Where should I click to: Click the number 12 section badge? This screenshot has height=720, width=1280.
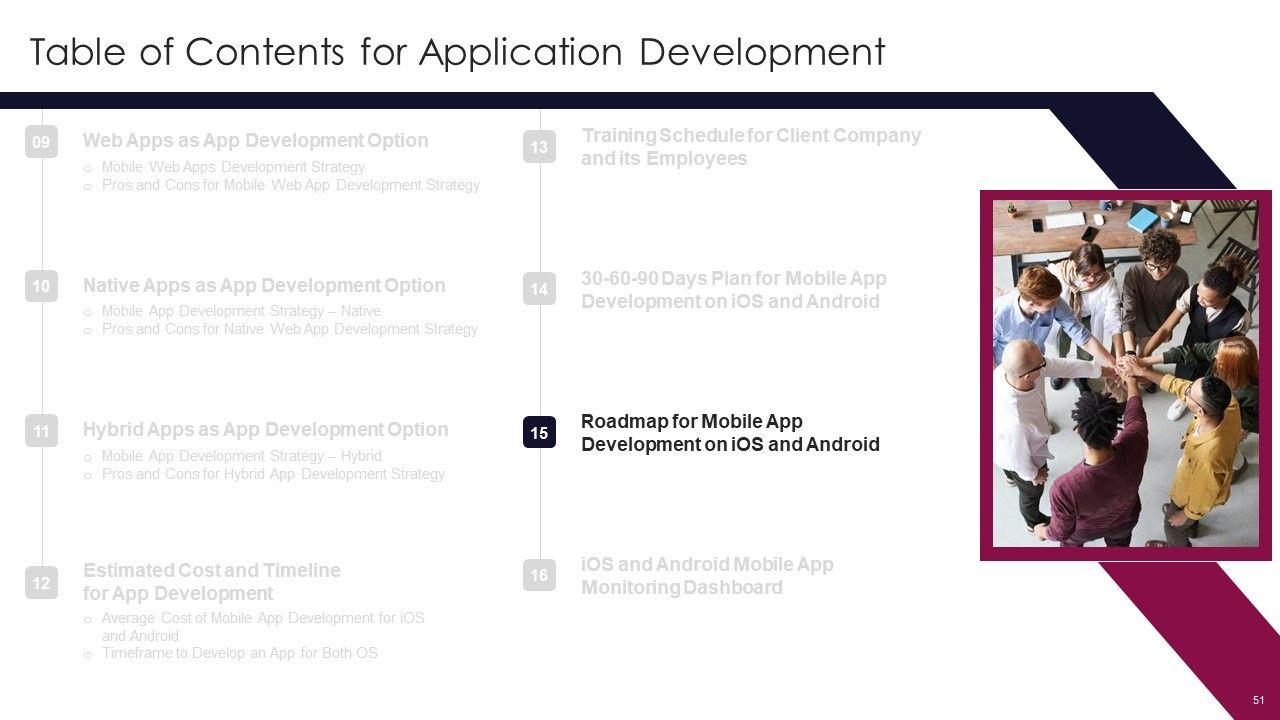(41, 583)
